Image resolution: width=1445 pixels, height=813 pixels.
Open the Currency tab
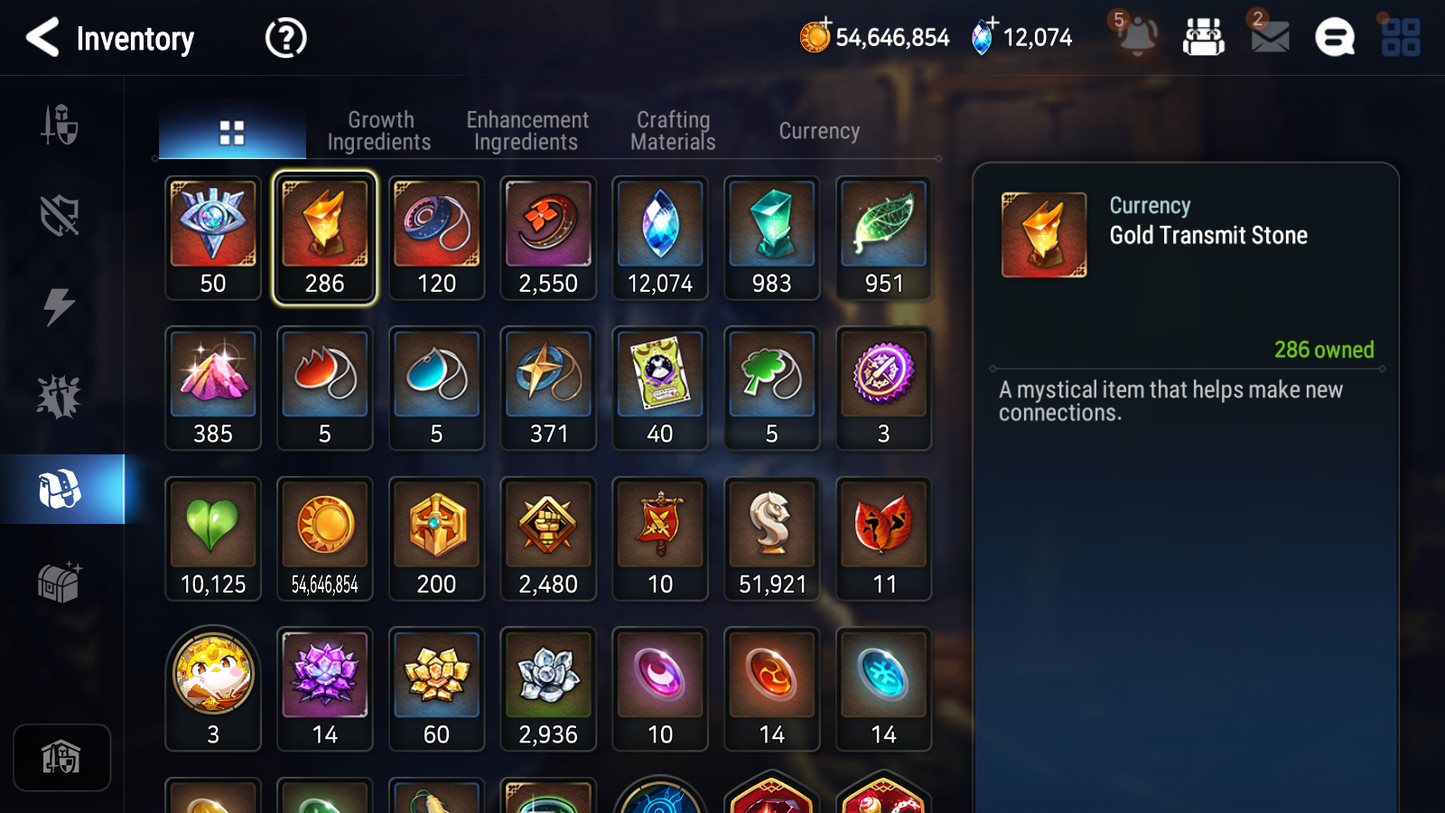point(819,131)
